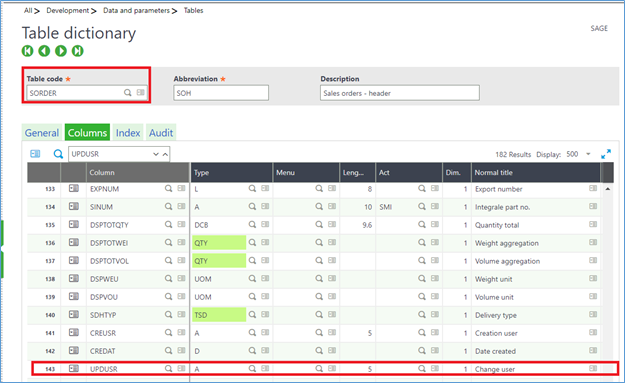Viewport: 625px width, 383px height.
Task: Open Normal title card icon for Delivery type
Action: (x=593, y=314)
